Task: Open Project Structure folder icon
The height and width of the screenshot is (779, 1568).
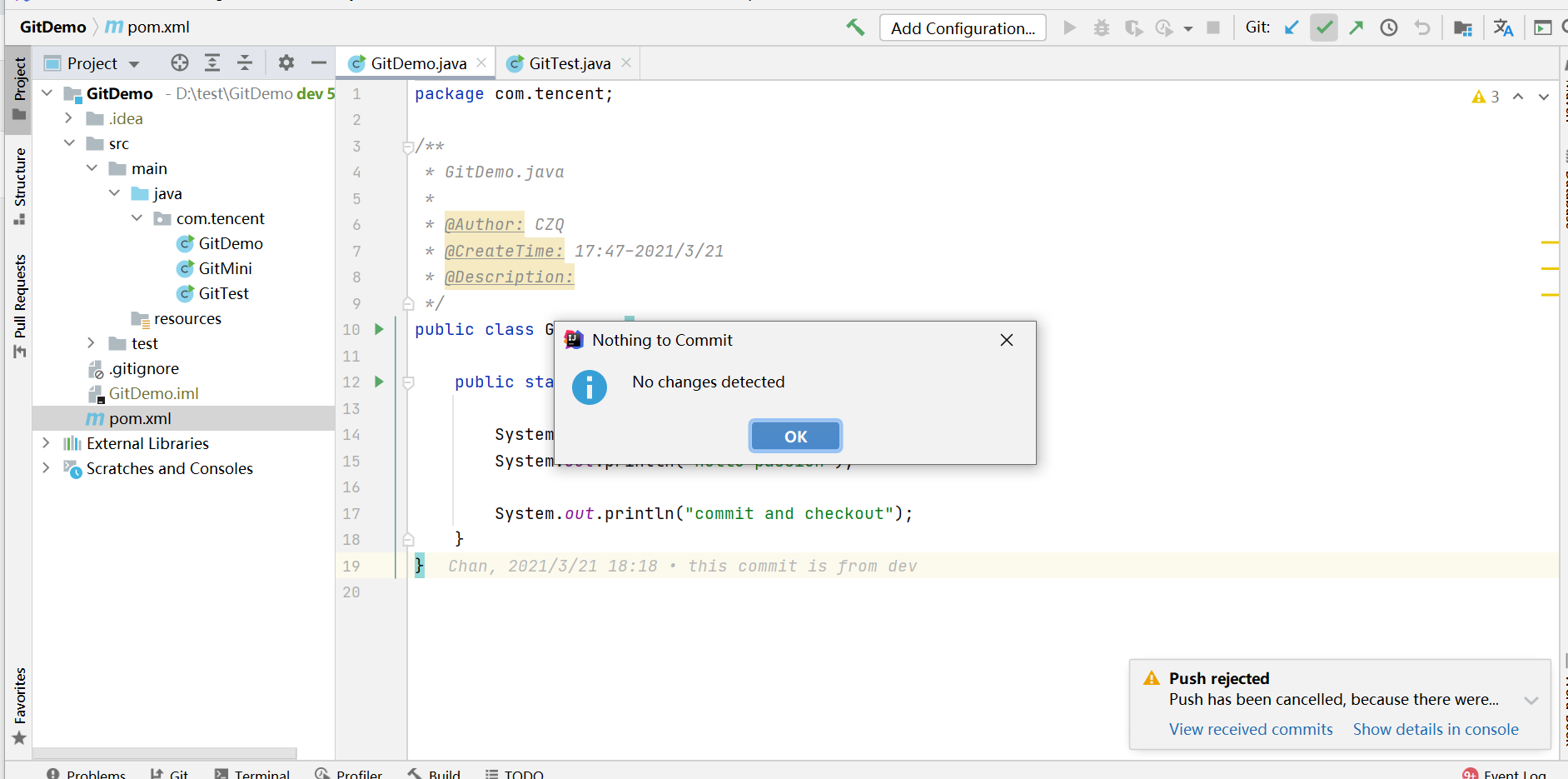Action: pyautogui.click(x=1463, y=28)
